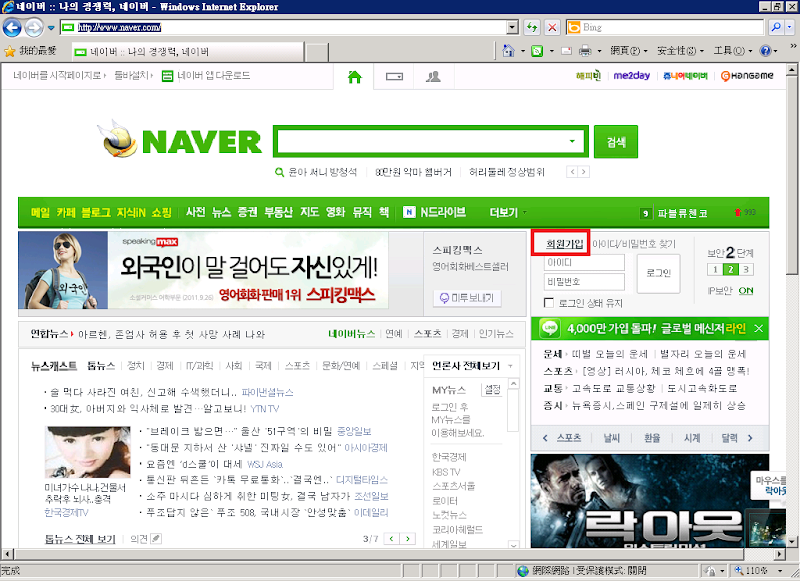The image size is (800, 581).
Task: Click the 비밀번호 password field
Action: click(584, 282)
